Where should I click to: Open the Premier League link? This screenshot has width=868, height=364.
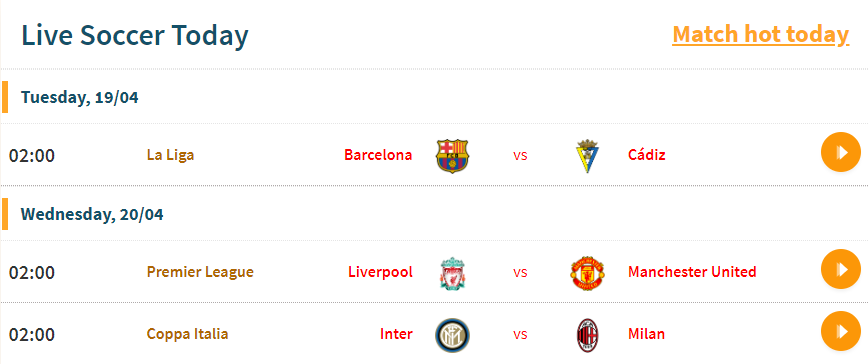pos(200,272)
